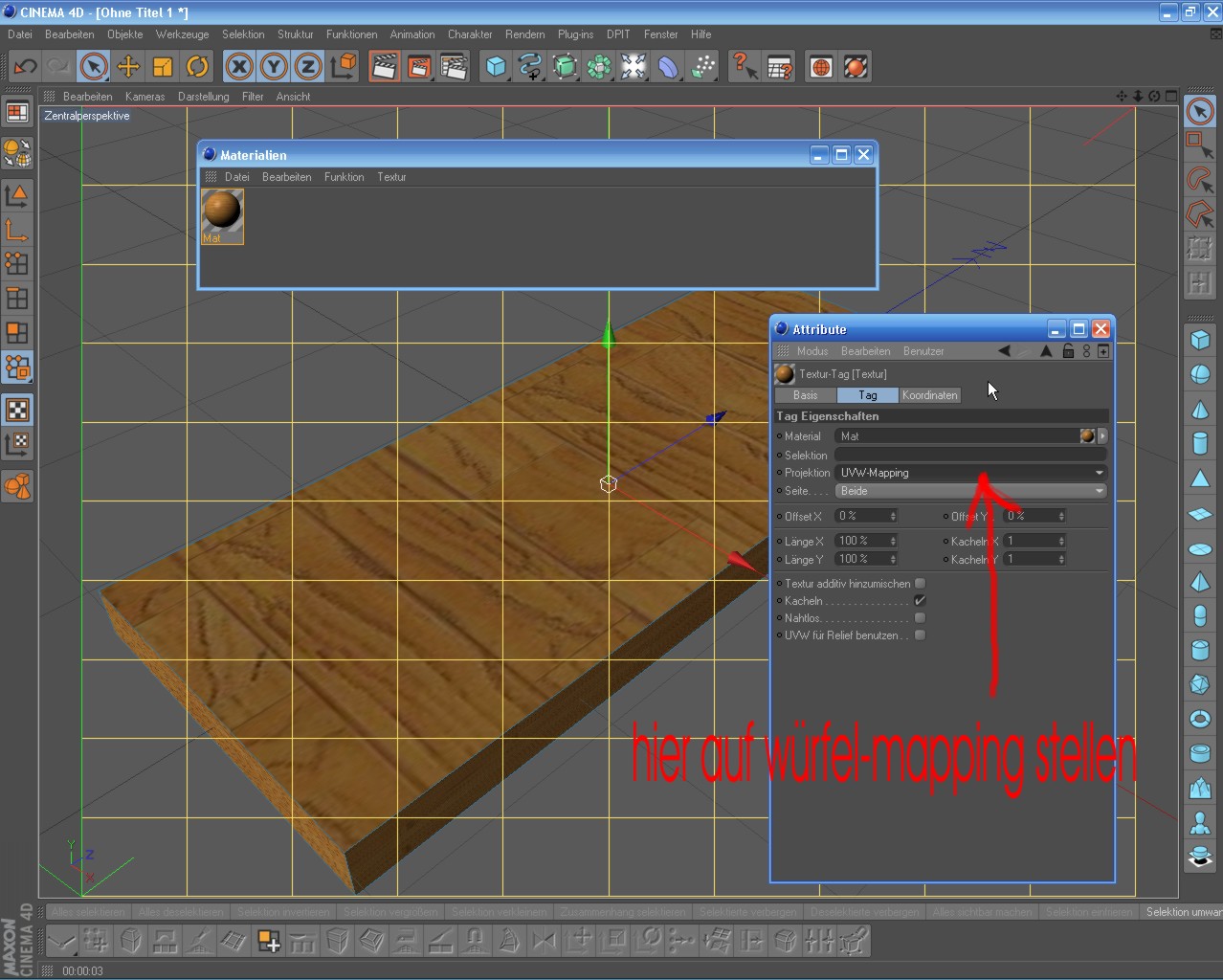Image resolution: width=1223 pixels, height=980 pixels.
Task: Click the sphere icon in right palette
Action: click(1200, 375)
